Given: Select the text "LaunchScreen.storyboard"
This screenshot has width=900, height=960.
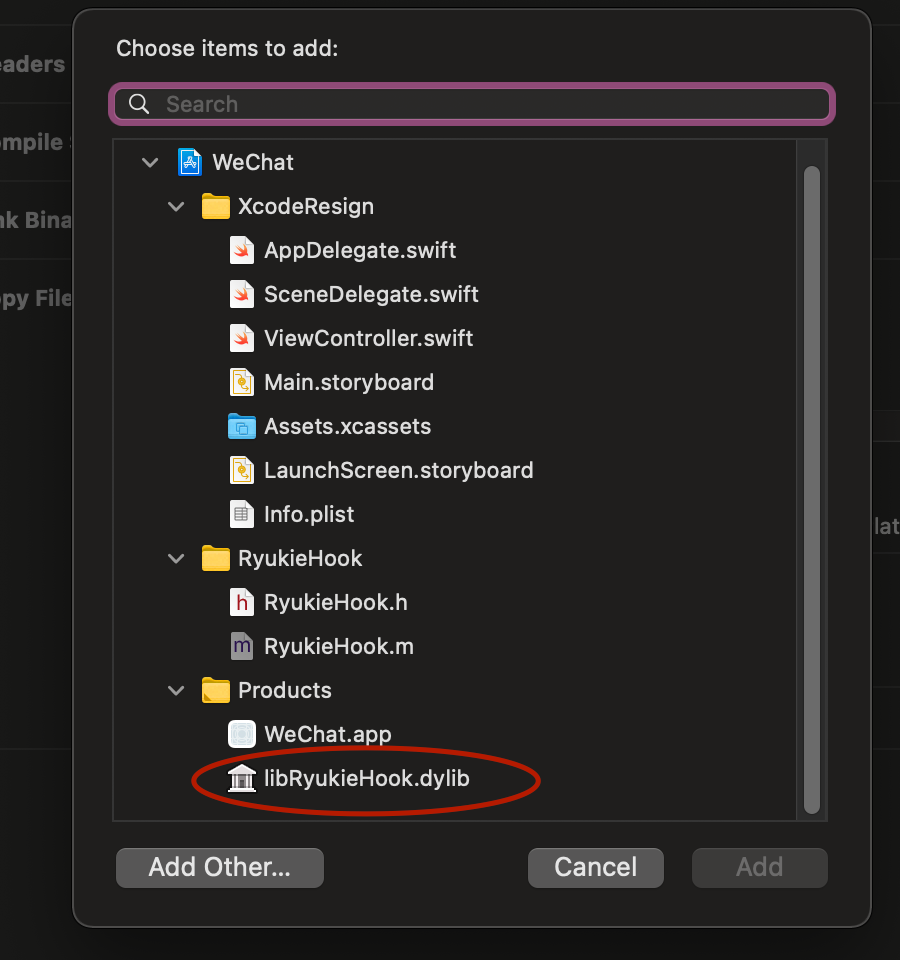Looking at the screenshot, I should (399, 471).
